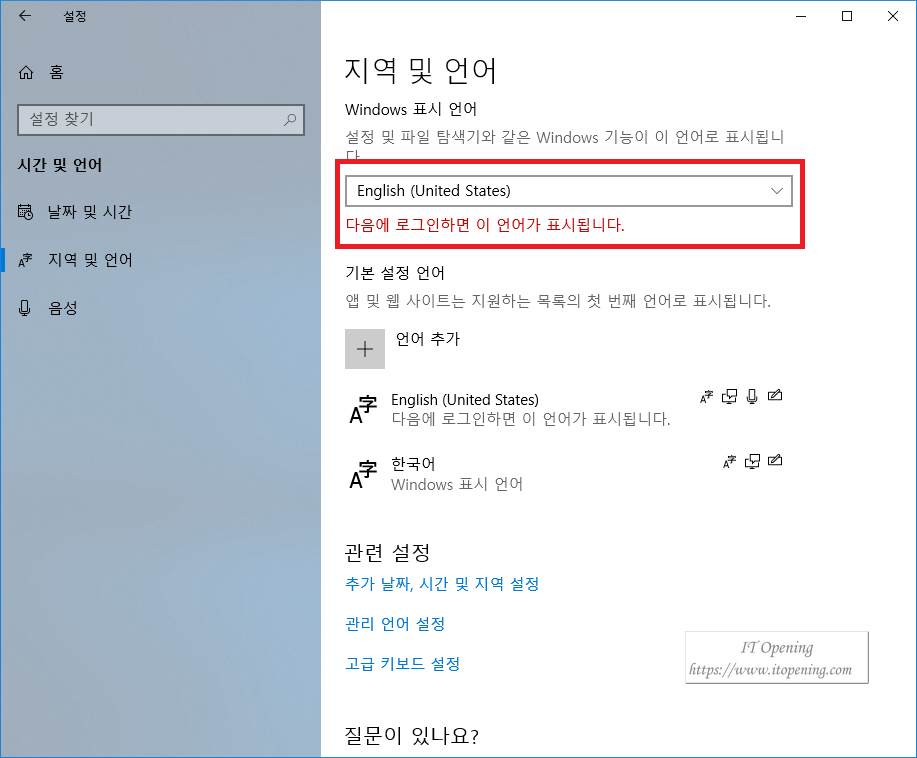
Task: Click the 지역 및 언어 page title
Action: tap(420, 71)
